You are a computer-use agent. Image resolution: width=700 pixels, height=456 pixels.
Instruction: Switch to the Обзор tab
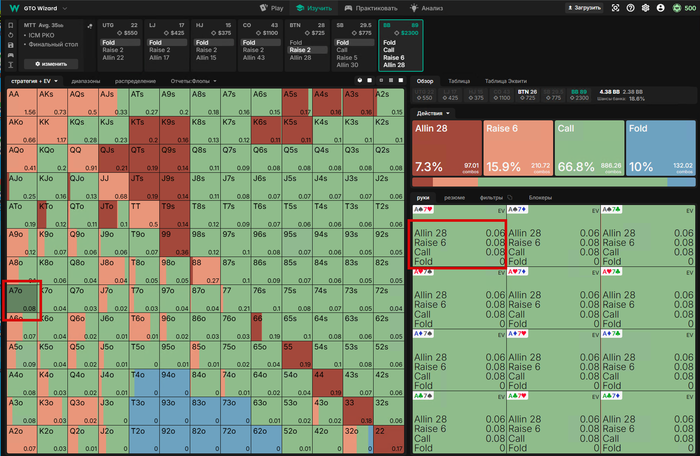coord(425,81)
